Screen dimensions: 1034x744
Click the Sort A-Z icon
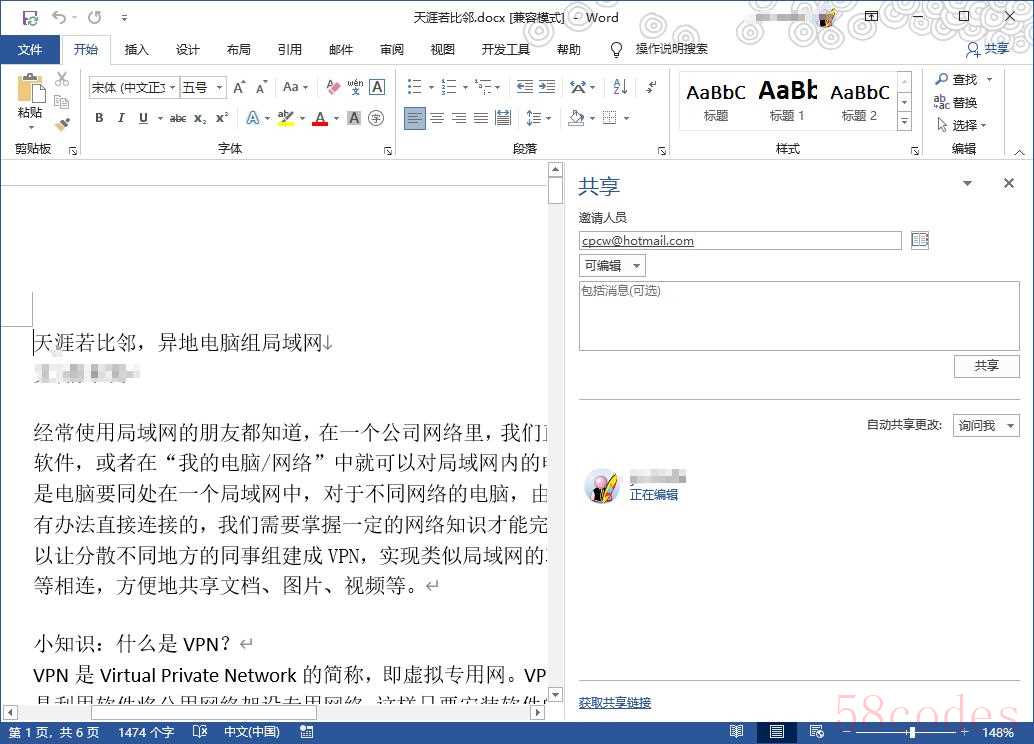point(618,87)
